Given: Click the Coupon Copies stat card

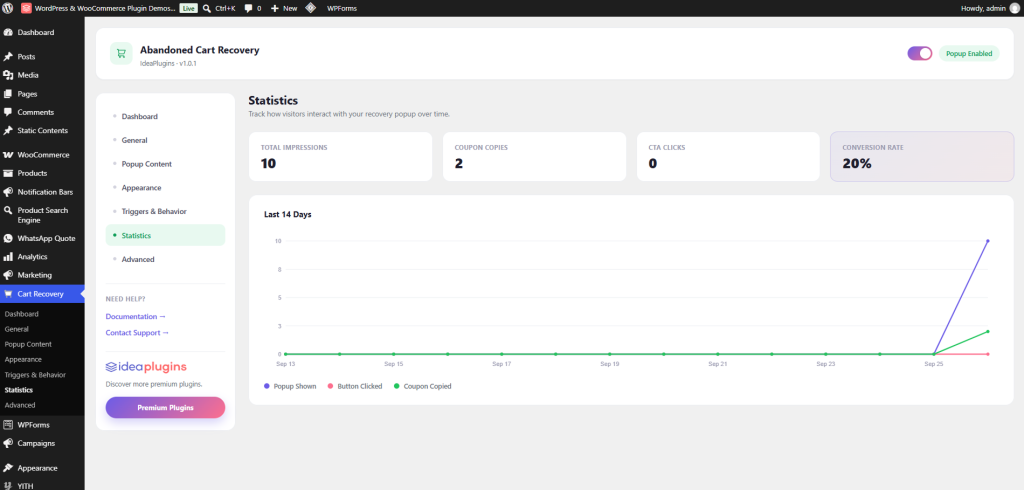Looking at the screenshot, I should pyautogui.click(x=534, y=157).
